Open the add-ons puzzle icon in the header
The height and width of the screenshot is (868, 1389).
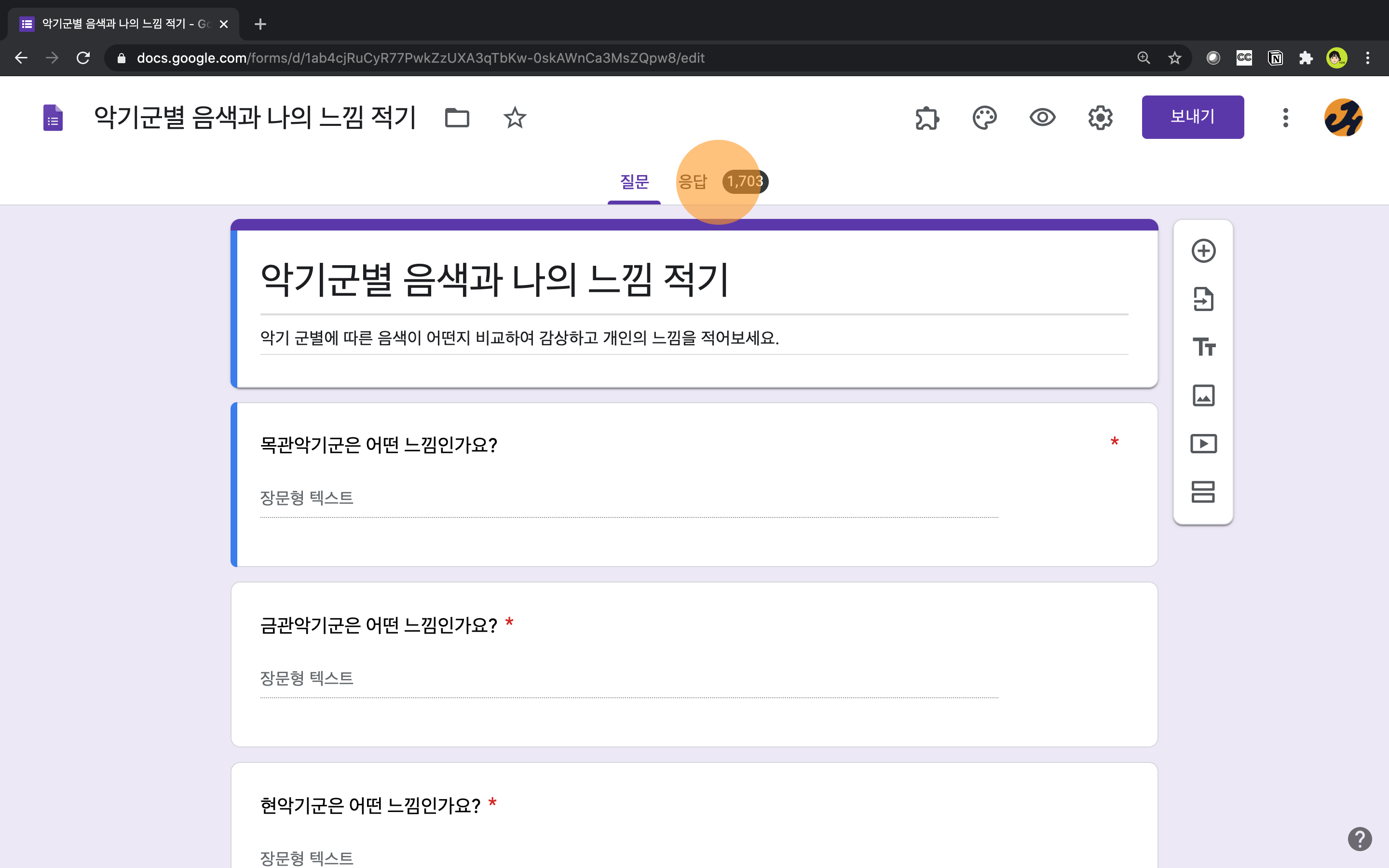coord(927,118)
